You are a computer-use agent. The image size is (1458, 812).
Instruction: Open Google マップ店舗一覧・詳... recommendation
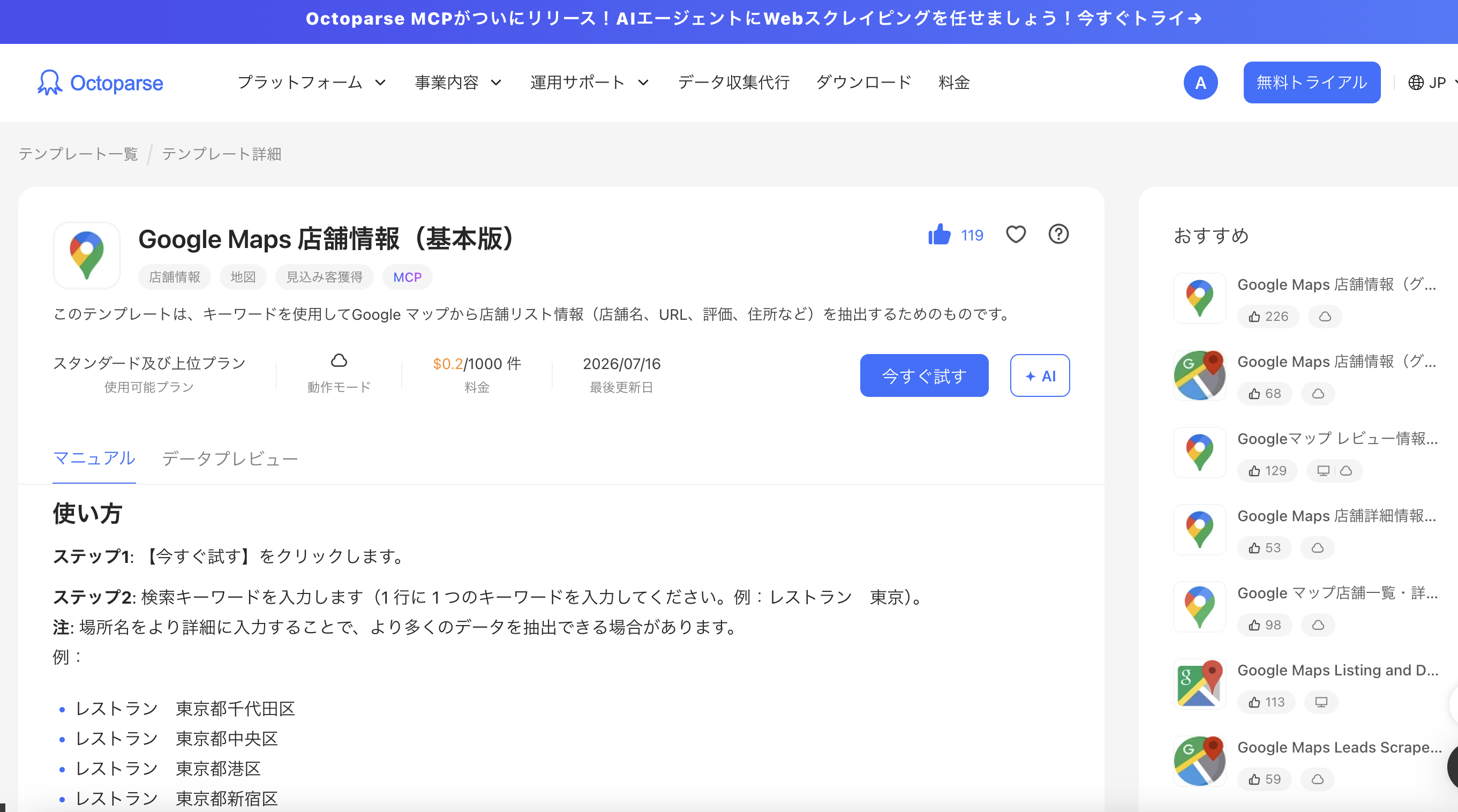tap(1338, 593)
